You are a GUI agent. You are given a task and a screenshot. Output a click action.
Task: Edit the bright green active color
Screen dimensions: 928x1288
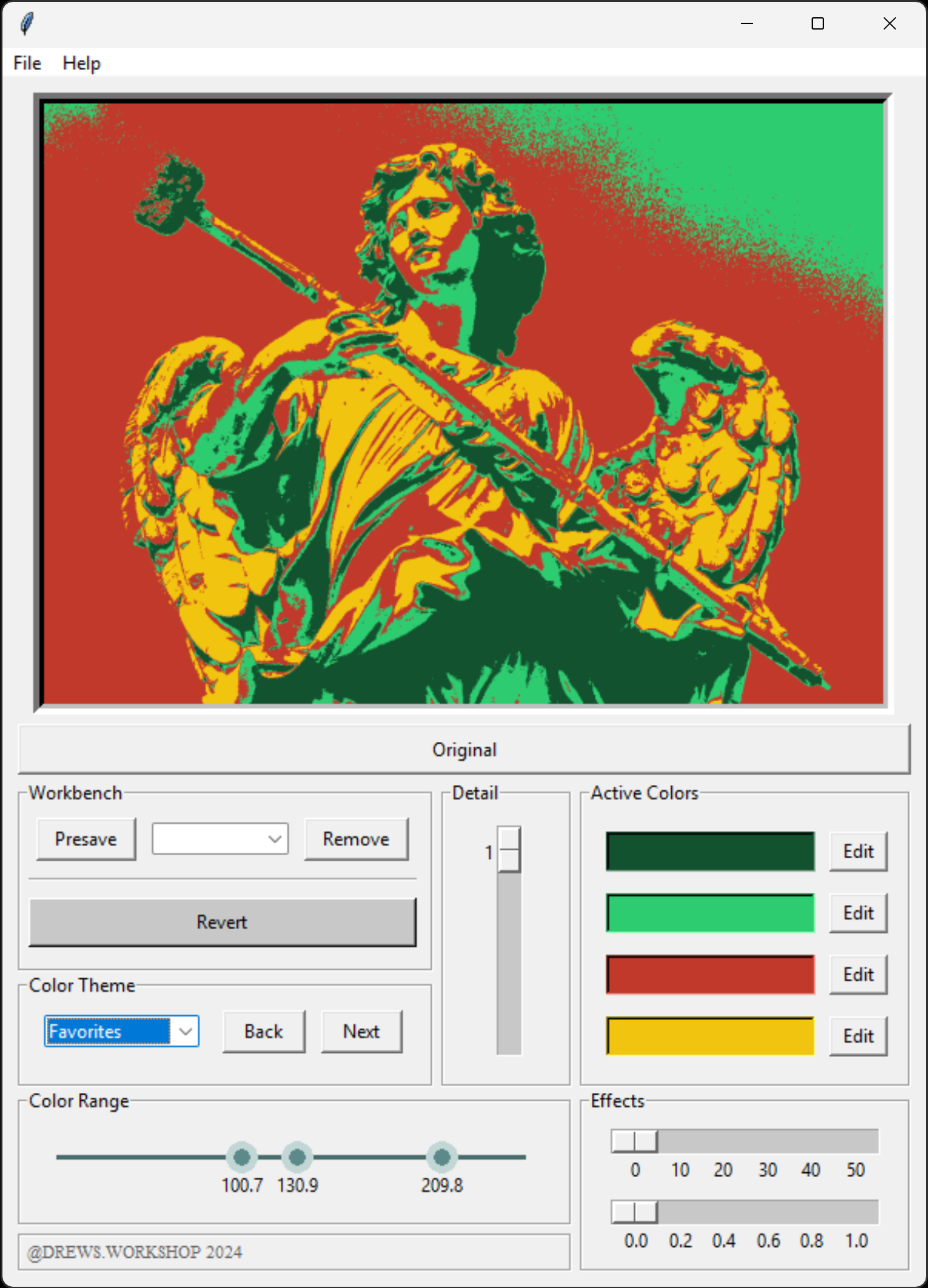click(x=858, y=913)
